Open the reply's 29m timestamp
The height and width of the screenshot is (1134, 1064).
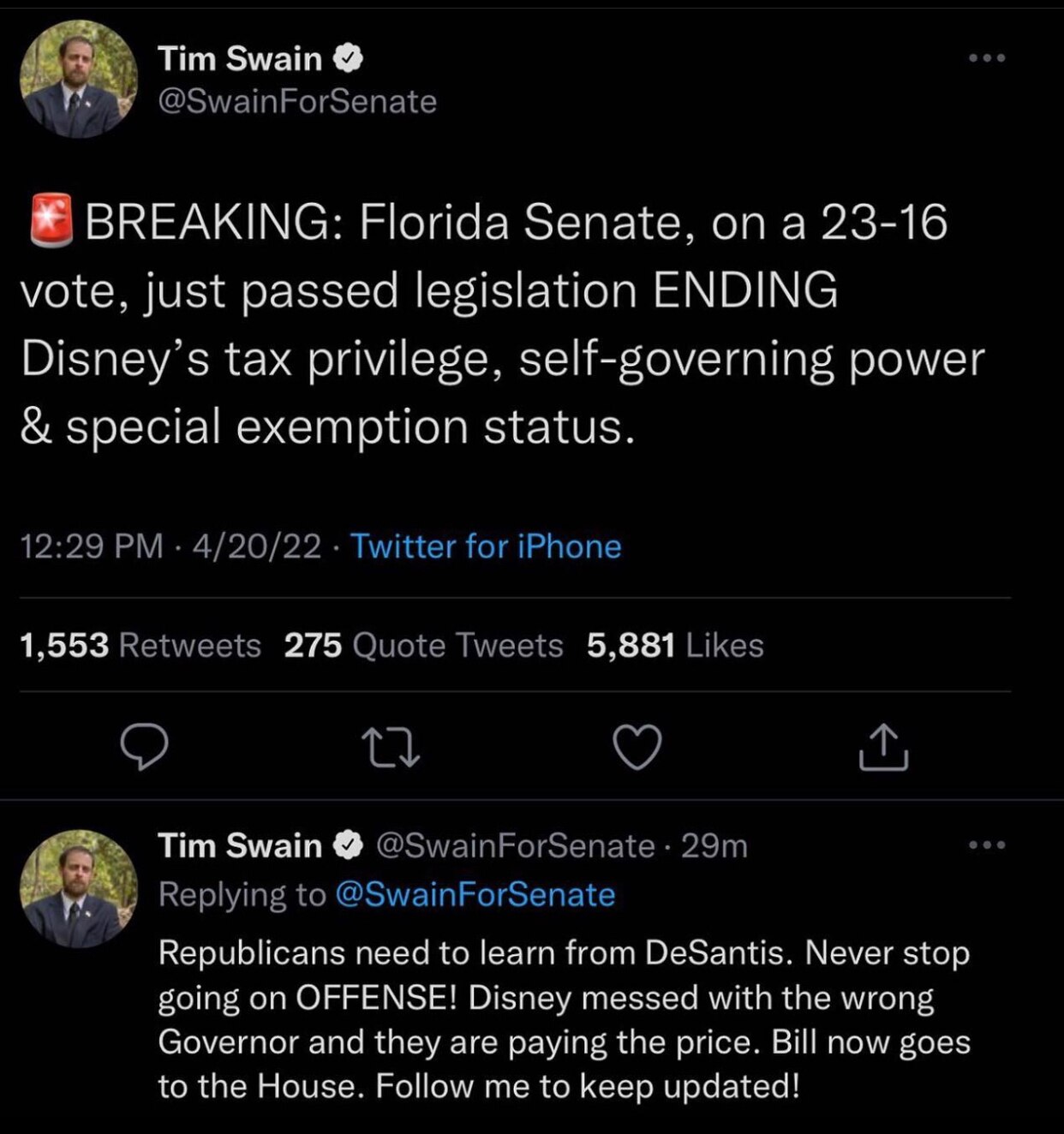(714, 846)
